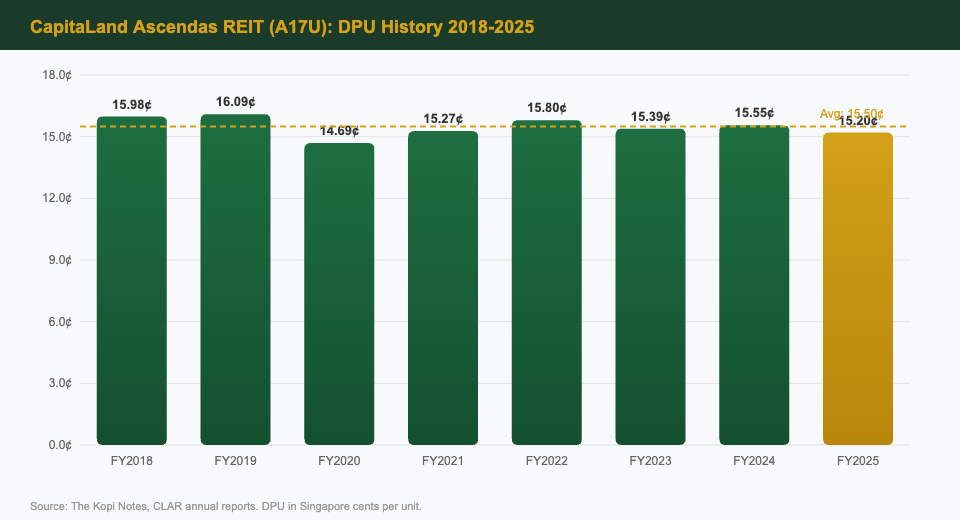Click the FY2018 green bar

[132, 281]
